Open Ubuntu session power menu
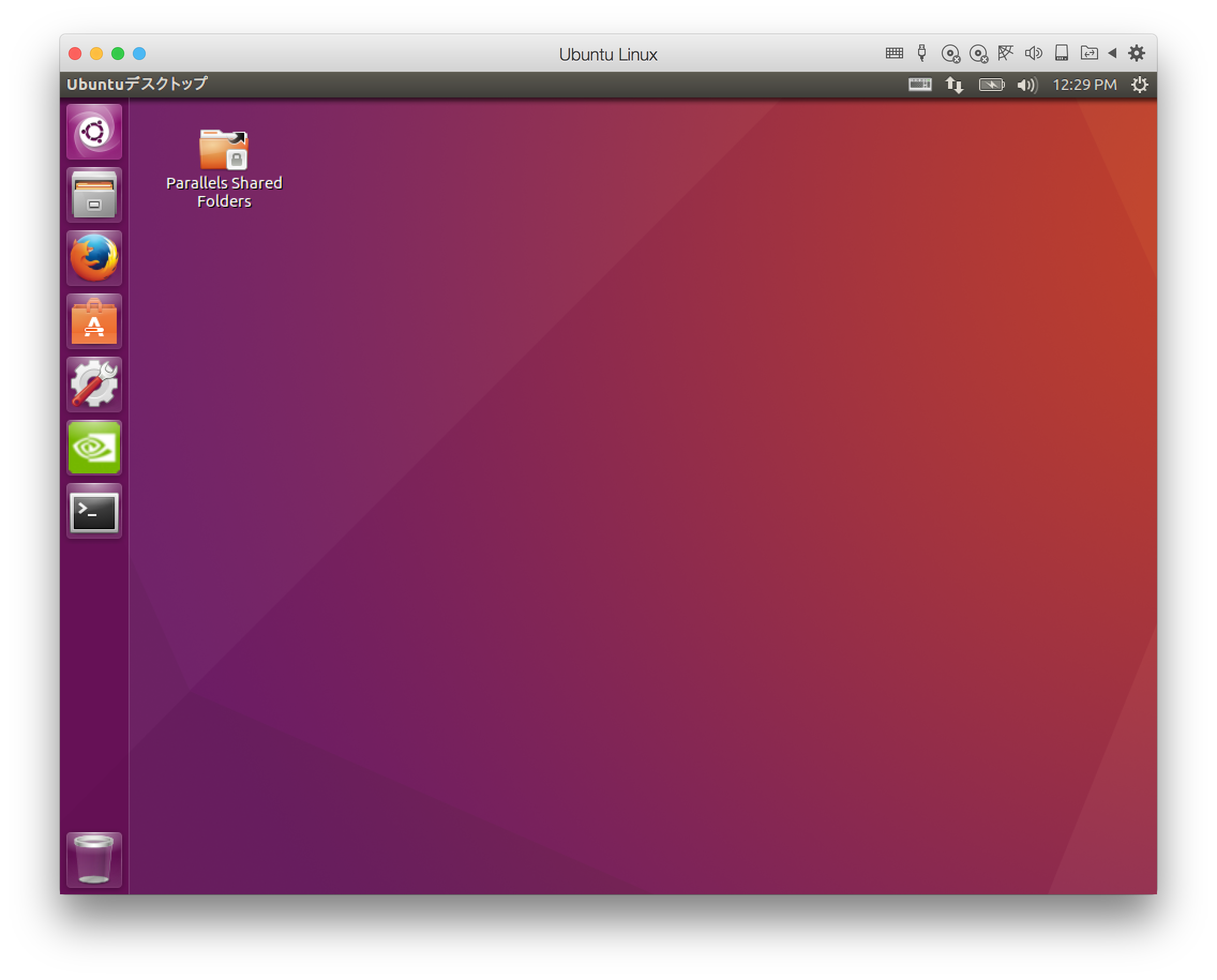 pyautogui.click(x=1140, y=85)
